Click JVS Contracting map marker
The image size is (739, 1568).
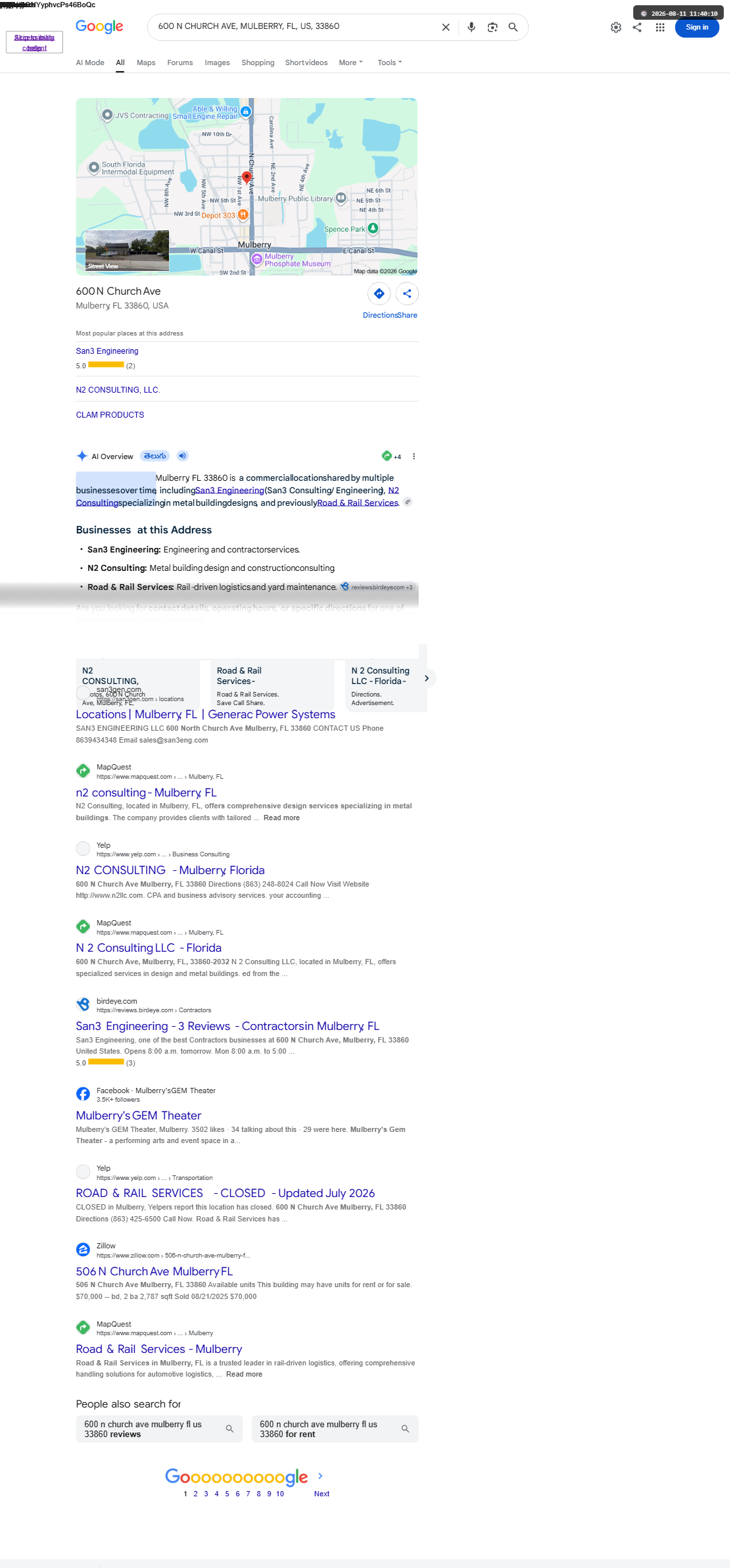[x=107, y=115]
